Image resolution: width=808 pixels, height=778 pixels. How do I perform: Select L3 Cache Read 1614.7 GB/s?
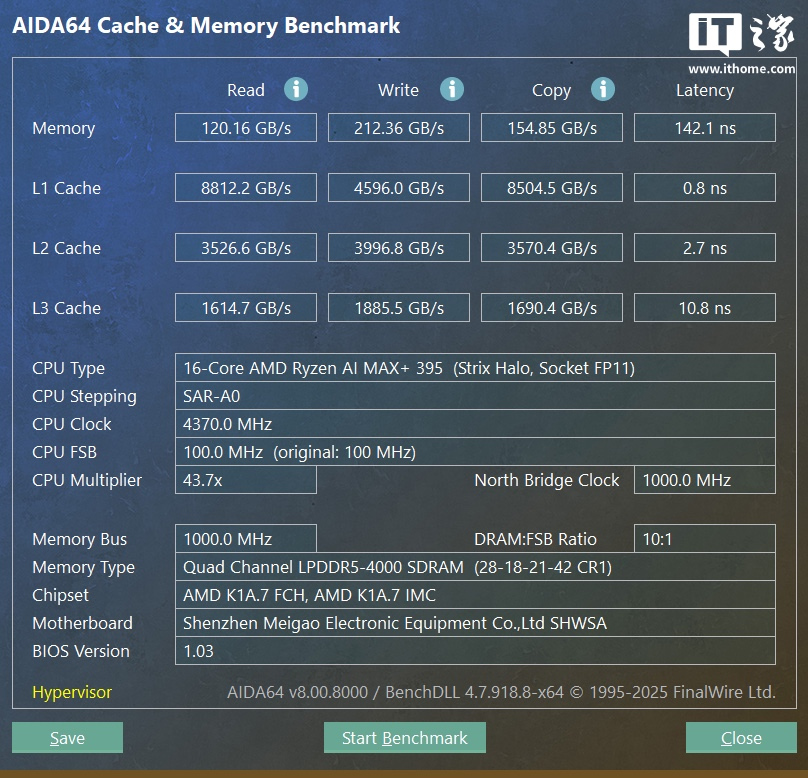[x=246, y=308]
